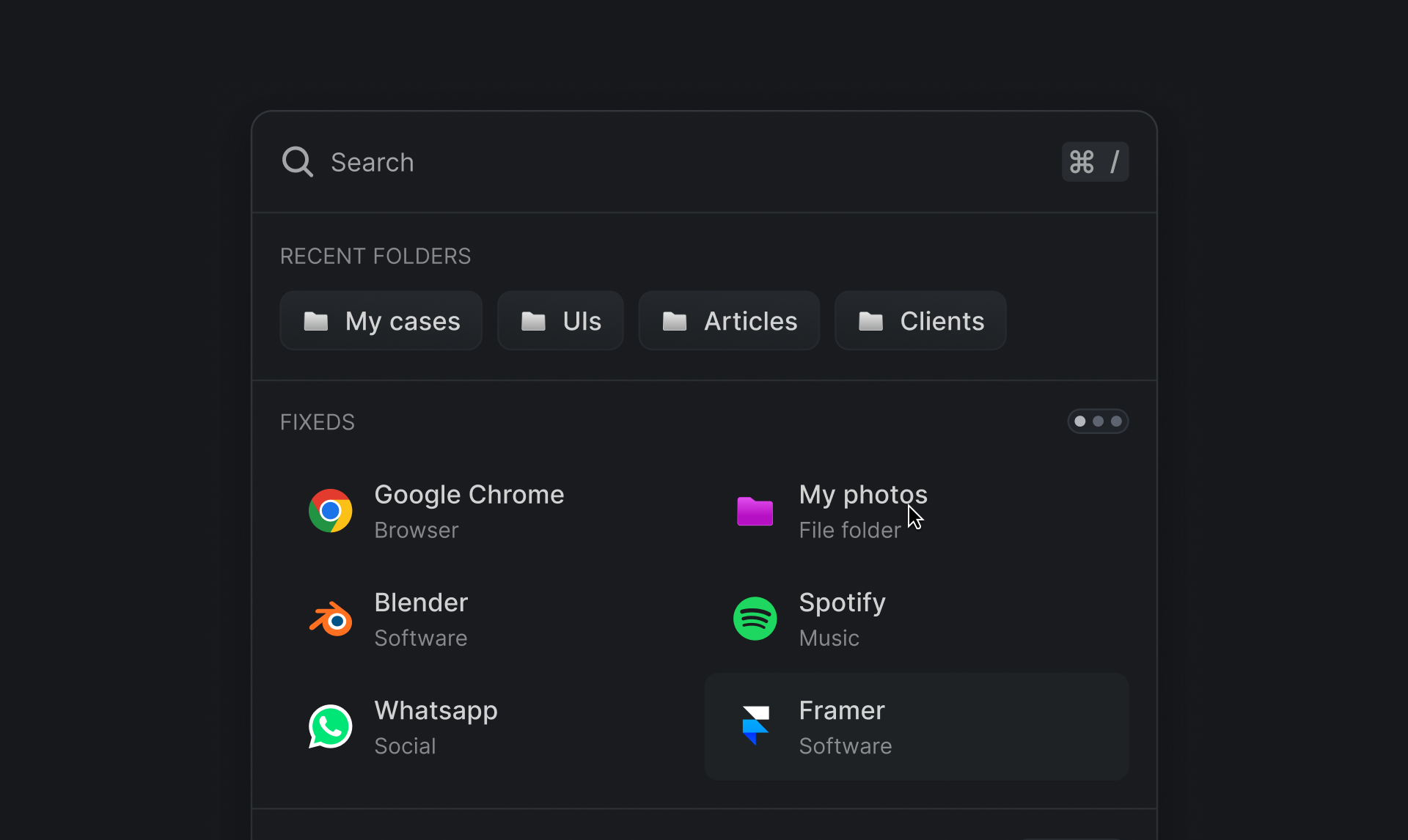Viewport: 1408px width, 840px height.
Task: Switch to second page dot in Fixeds
Action: (x=1098, y=421)
